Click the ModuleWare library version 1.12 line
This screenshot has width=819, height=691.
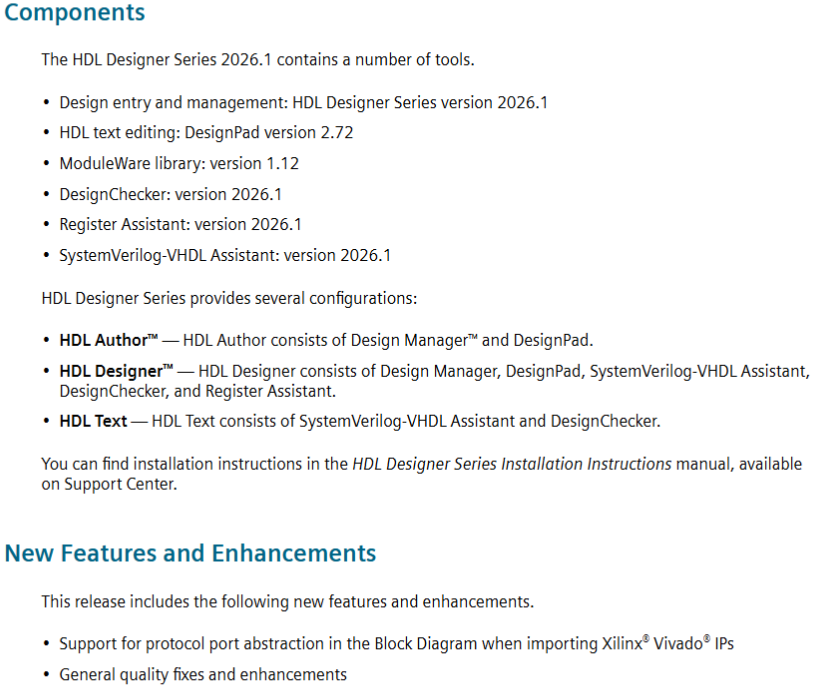179,163
